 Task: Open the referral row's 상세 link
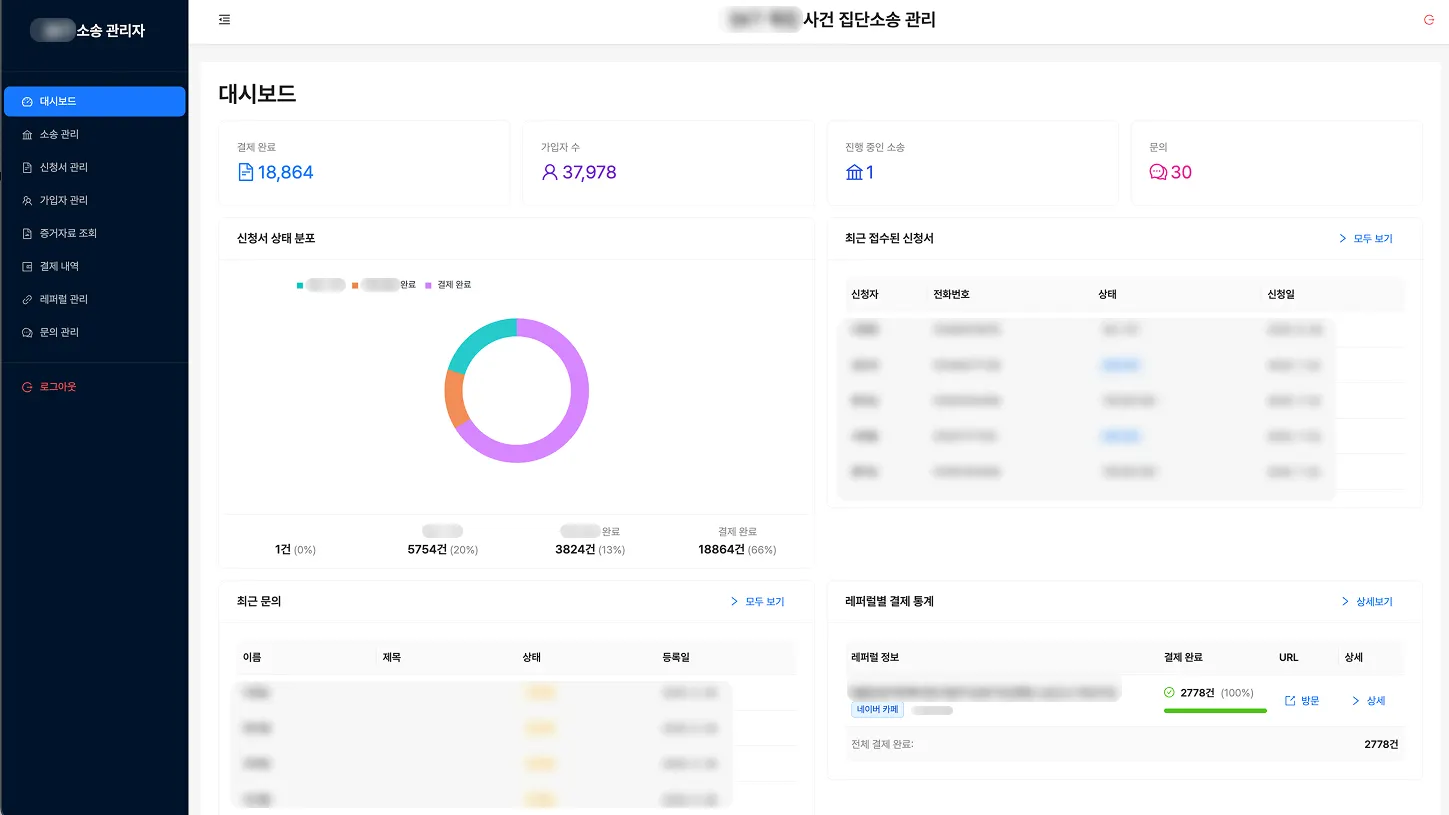click(1368, 701)
